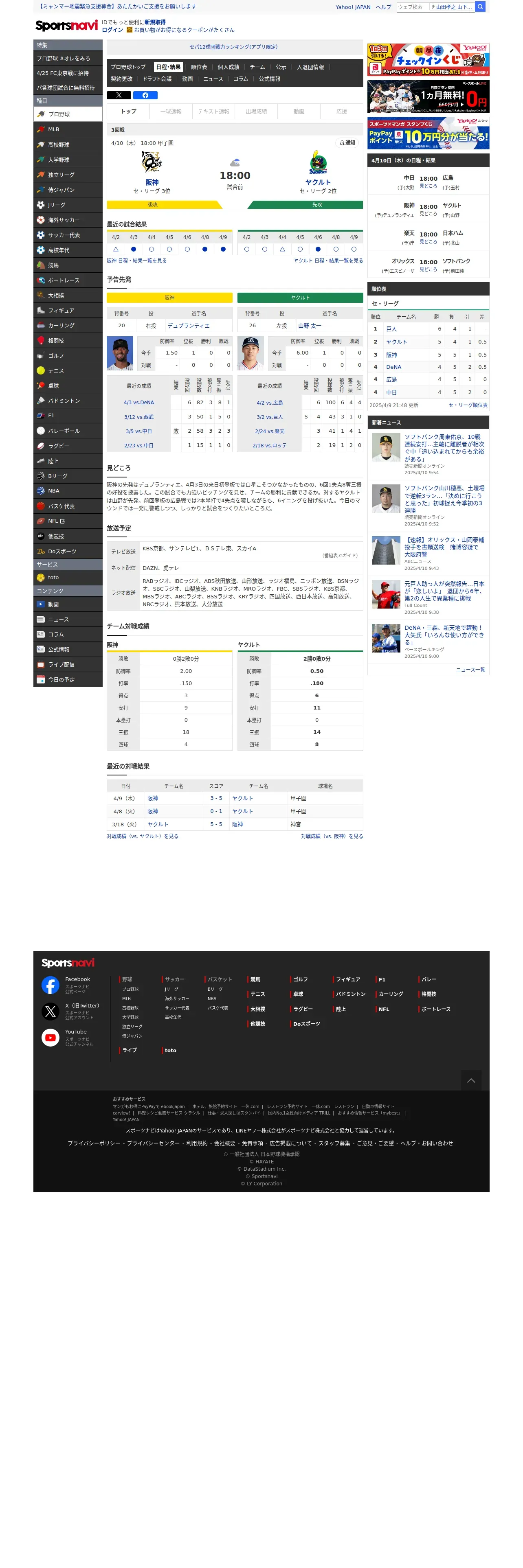
Task: Open the プライバシーポリシー footer link
Action: tap(94, 1143)
